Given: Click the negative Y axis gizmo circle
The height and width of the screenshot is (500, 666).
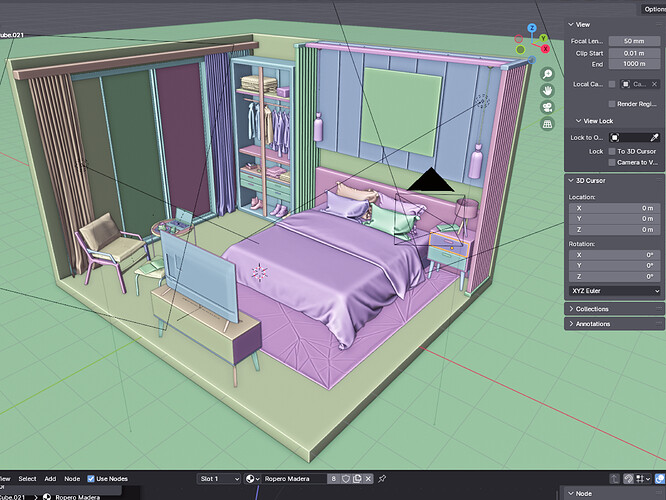Looking at the screenshot, I should (x=520, y=50).
